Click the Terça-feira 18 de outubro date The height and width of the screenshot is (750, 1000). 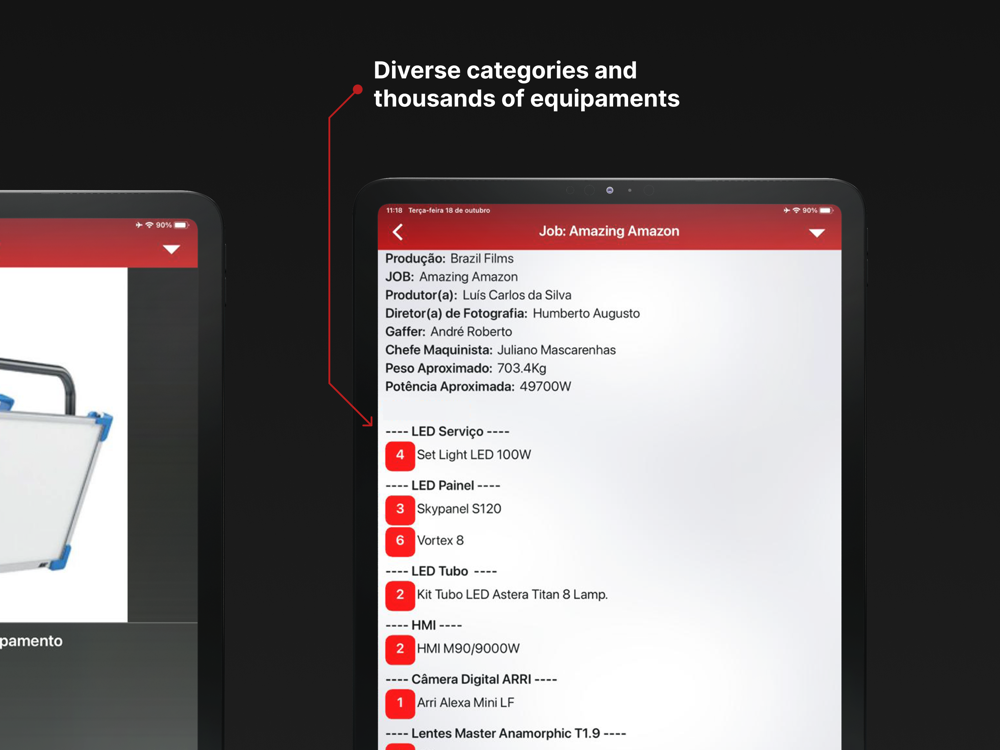click(x=449, y=210)
